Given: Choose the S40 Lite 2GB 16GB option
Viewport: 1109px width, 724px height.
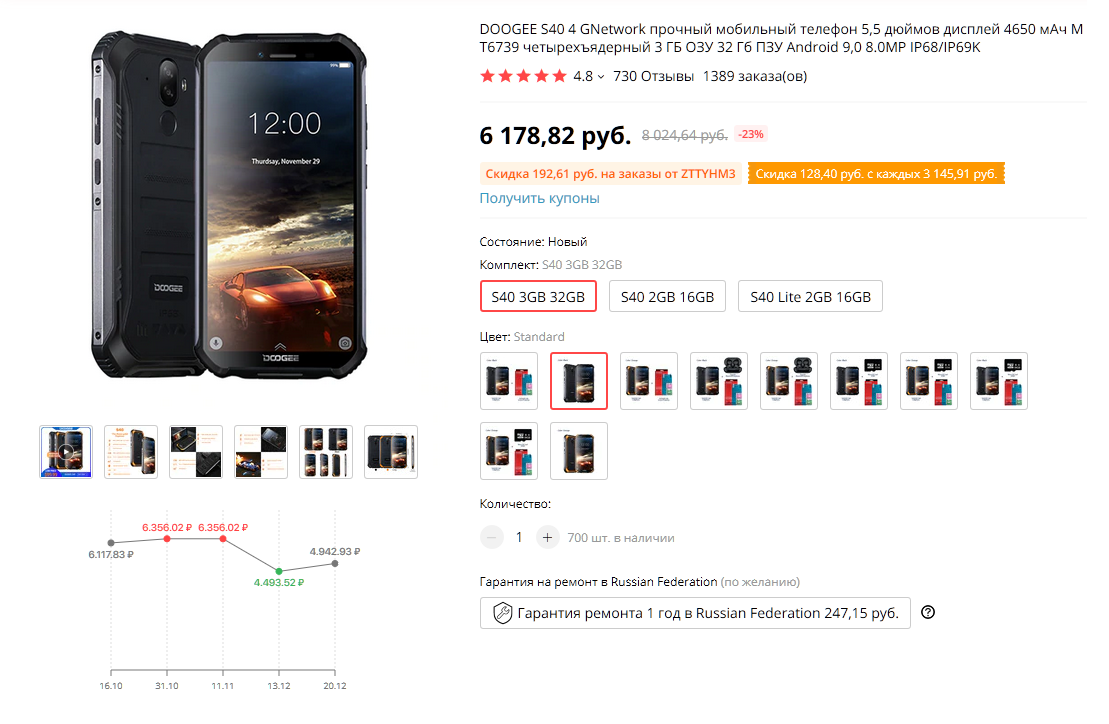Looking at the screenshot, I should [x=810, y=297].
